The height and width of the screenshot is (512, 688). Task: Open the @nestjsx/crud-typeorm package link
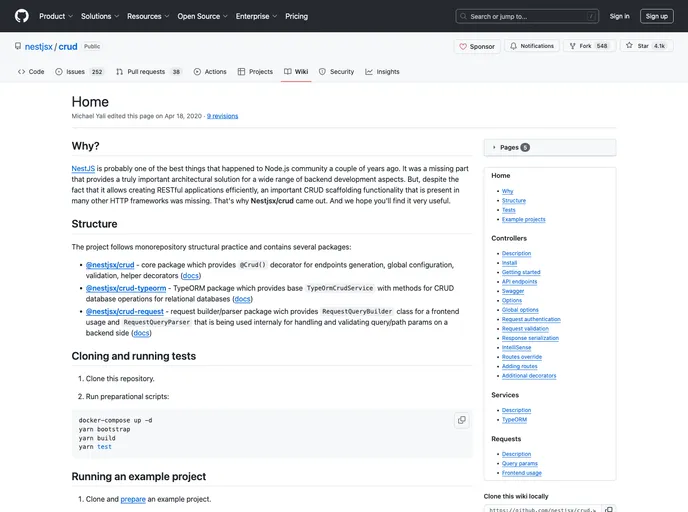click(126, 288)
